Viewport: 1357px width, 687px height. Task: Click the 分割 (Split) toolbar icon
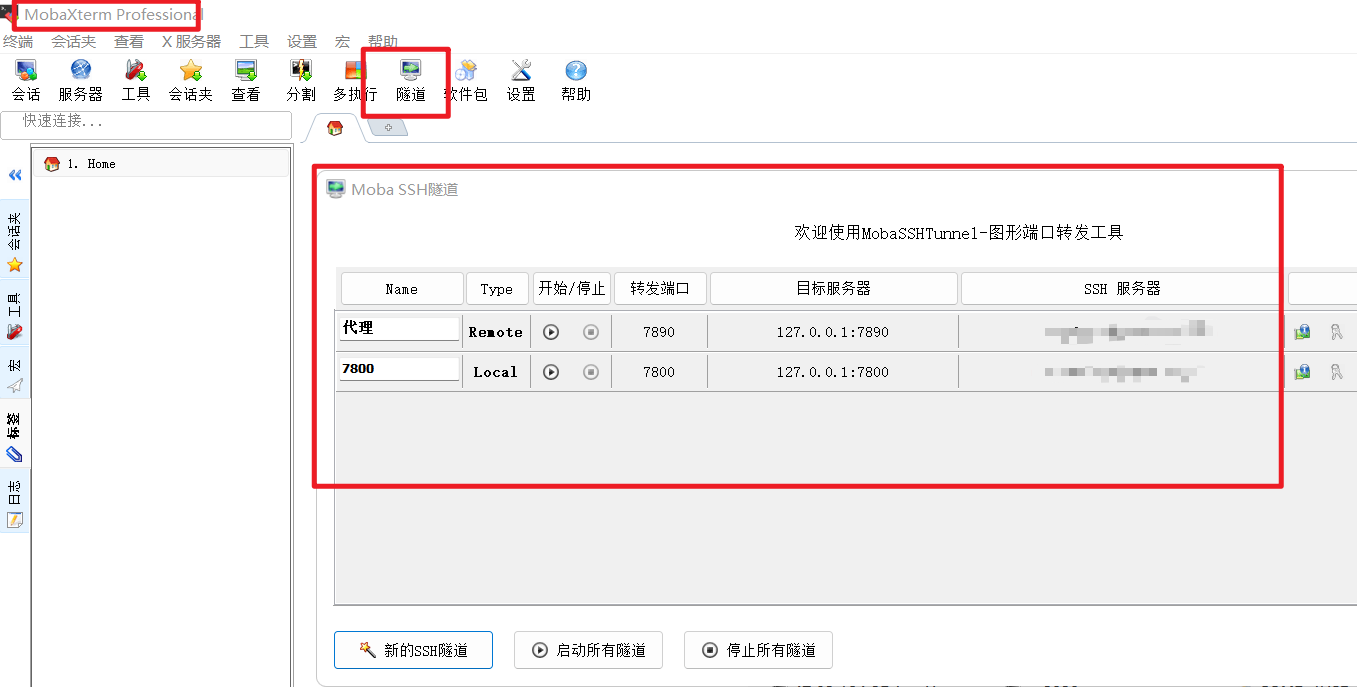[x=300, y=80]
